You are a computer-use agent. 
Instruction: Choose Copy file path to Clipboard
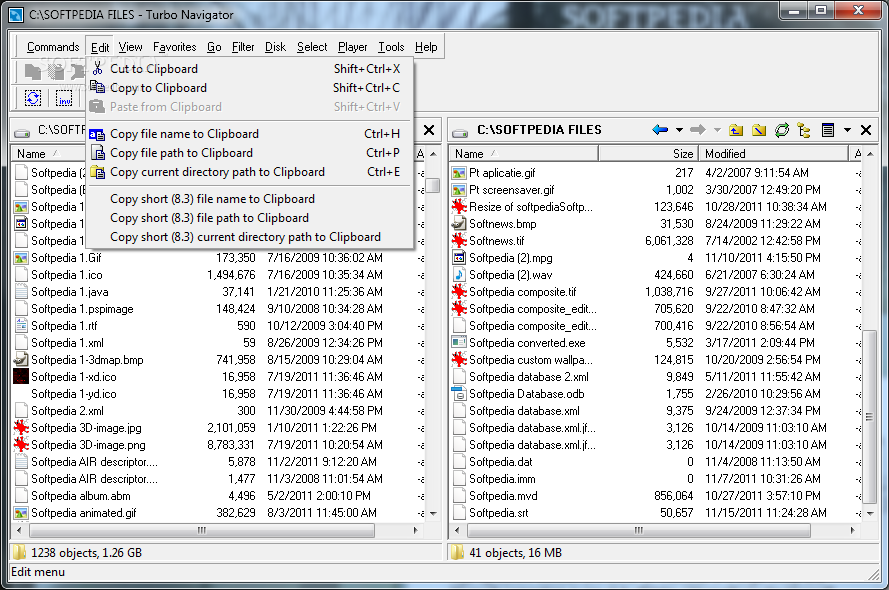click(249, 153)
